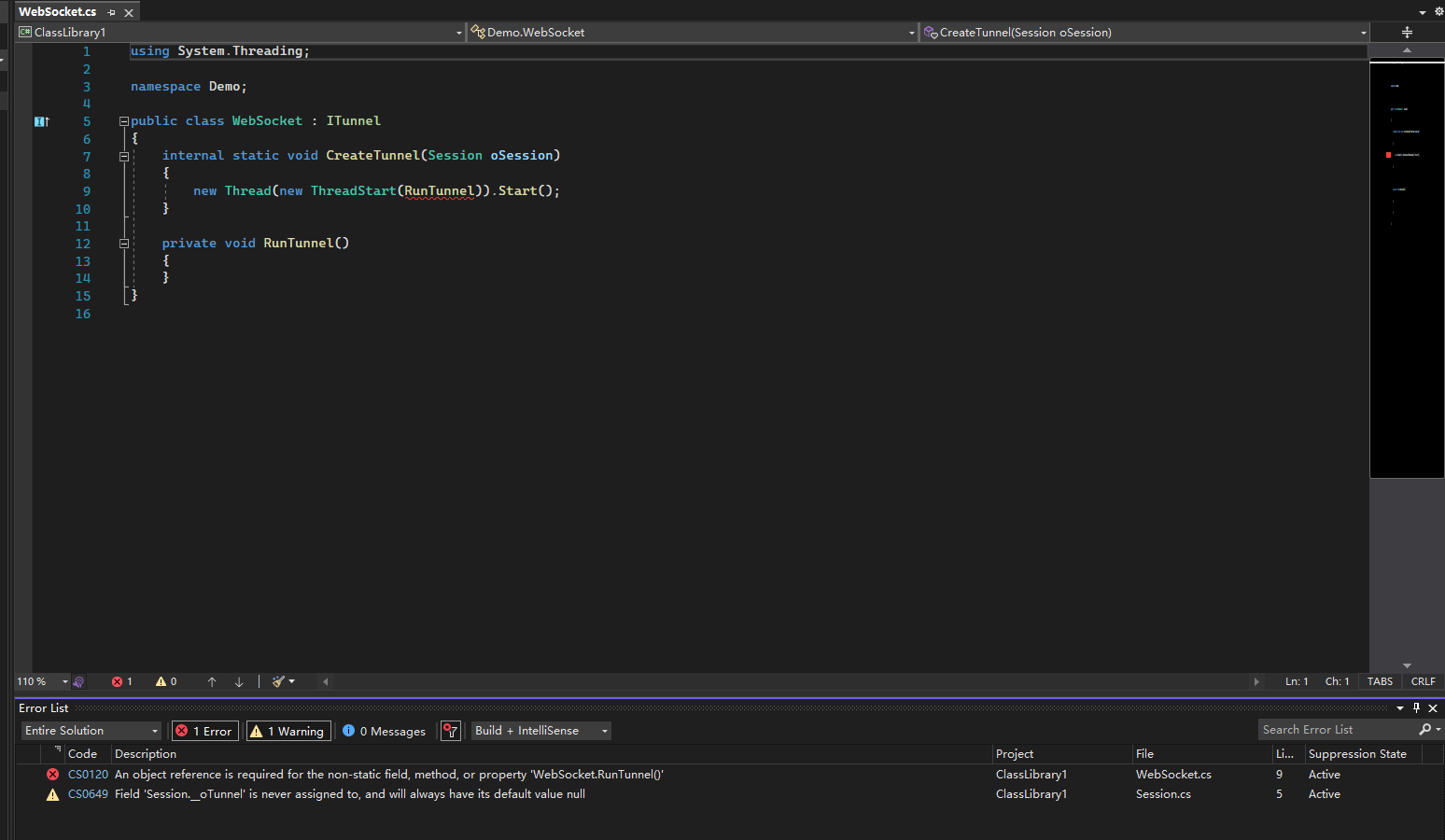Click the reference count indicator beside class WebSocket
The width and height of the screenshot is (1445, 840).
coord(41,121)
